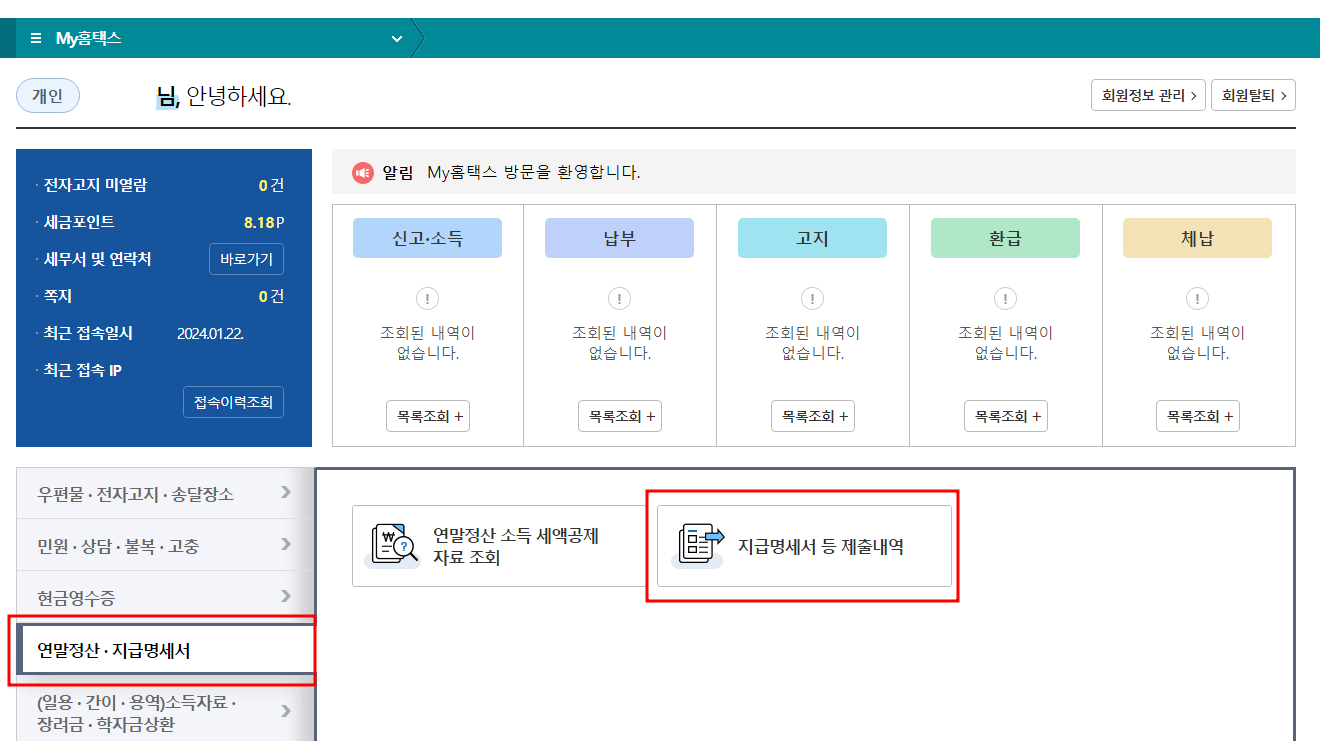Click the 회원정보 관리 button
1320x741 pixels.
tap(1147, 95)
